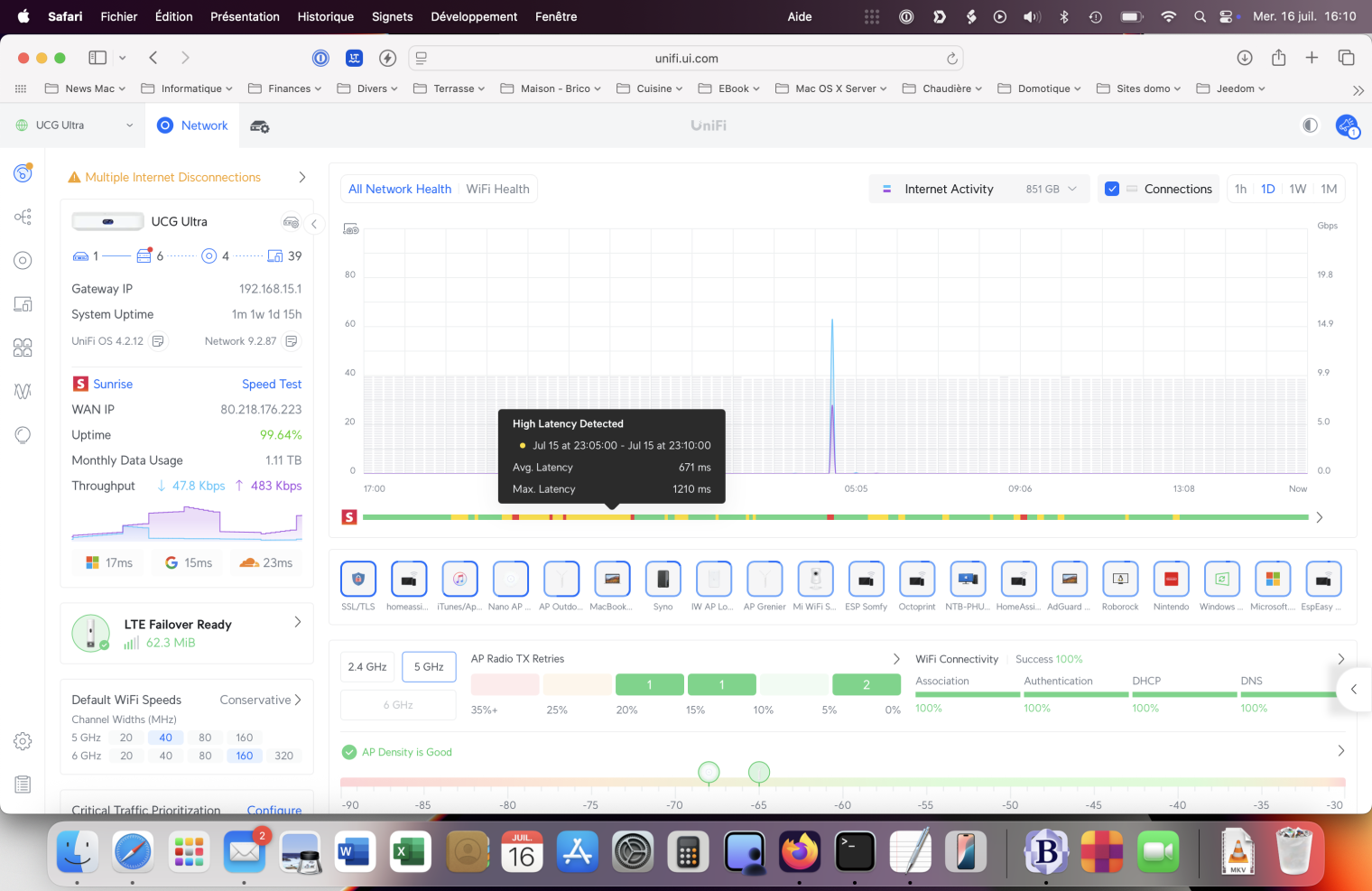Open the UniFi OS 4.2.12 release notes icon
Screen dimensions: 1372x891
(x=158, y=341)
